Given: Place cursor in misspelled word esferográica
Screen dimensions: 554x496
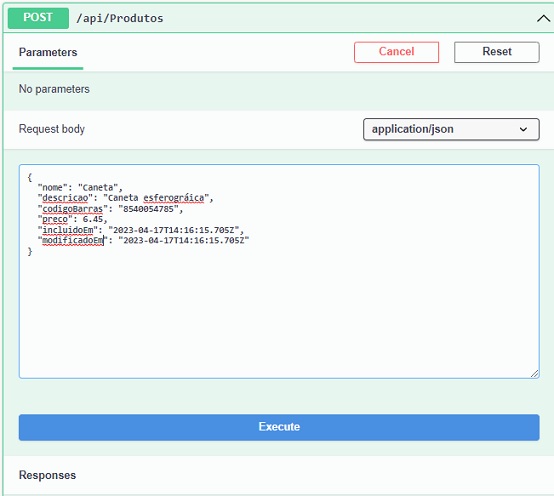Looking at the screenshot, I should (174, 198).
